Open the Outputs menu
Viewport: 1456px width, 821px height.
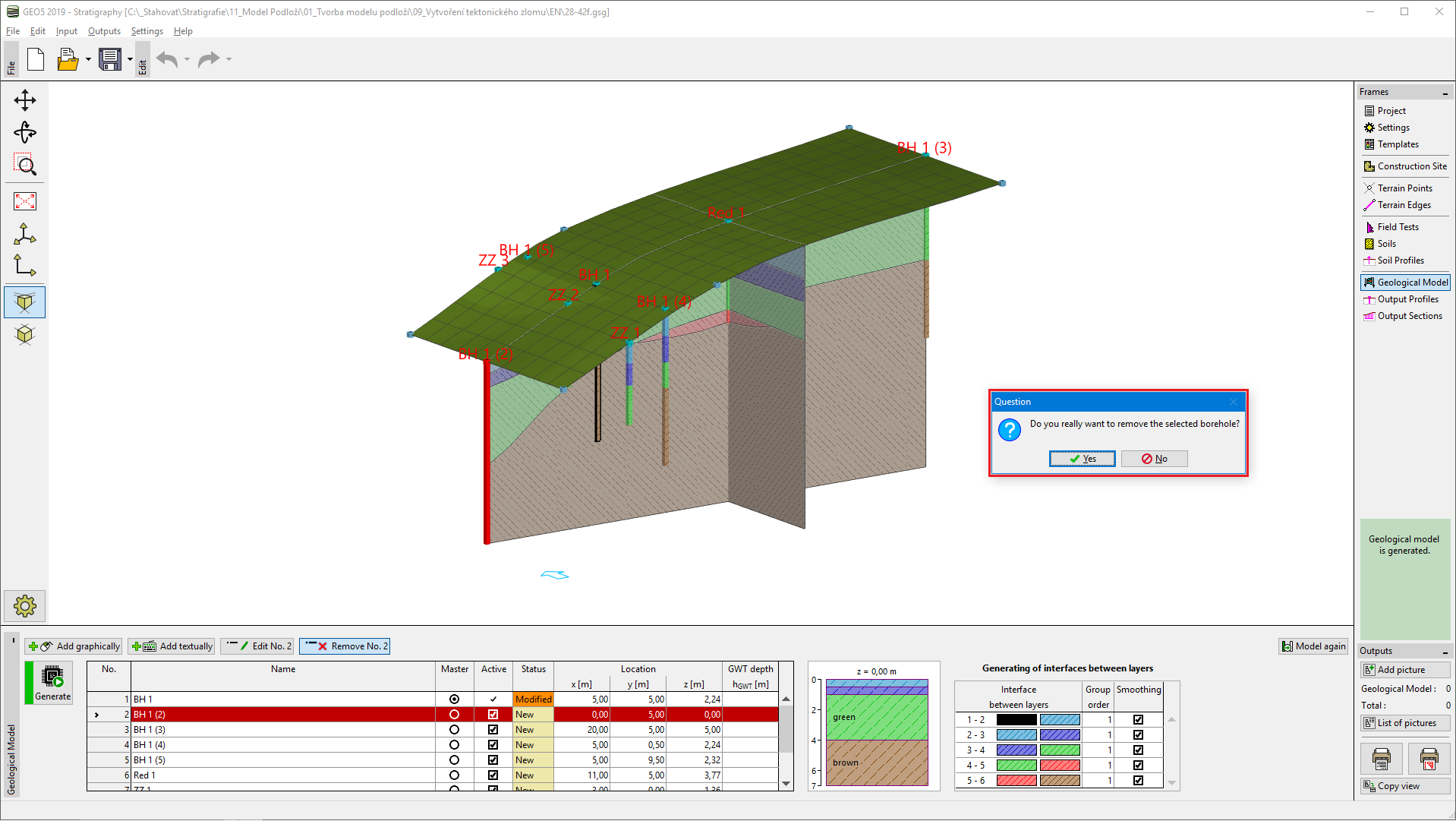coord(104,31)
